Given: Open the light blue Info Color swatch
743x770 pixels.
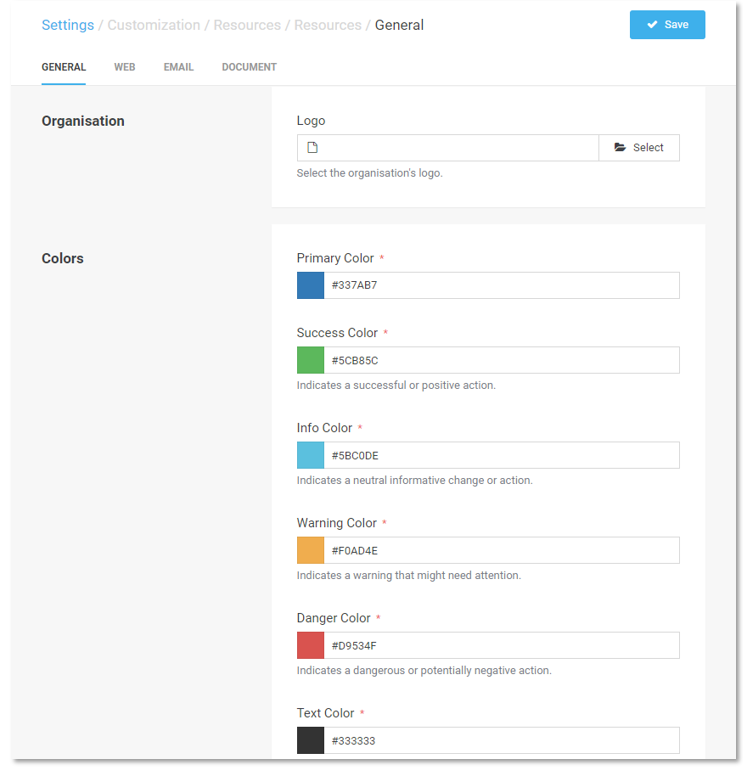Looking at the screenshot, I should point(310,455).
